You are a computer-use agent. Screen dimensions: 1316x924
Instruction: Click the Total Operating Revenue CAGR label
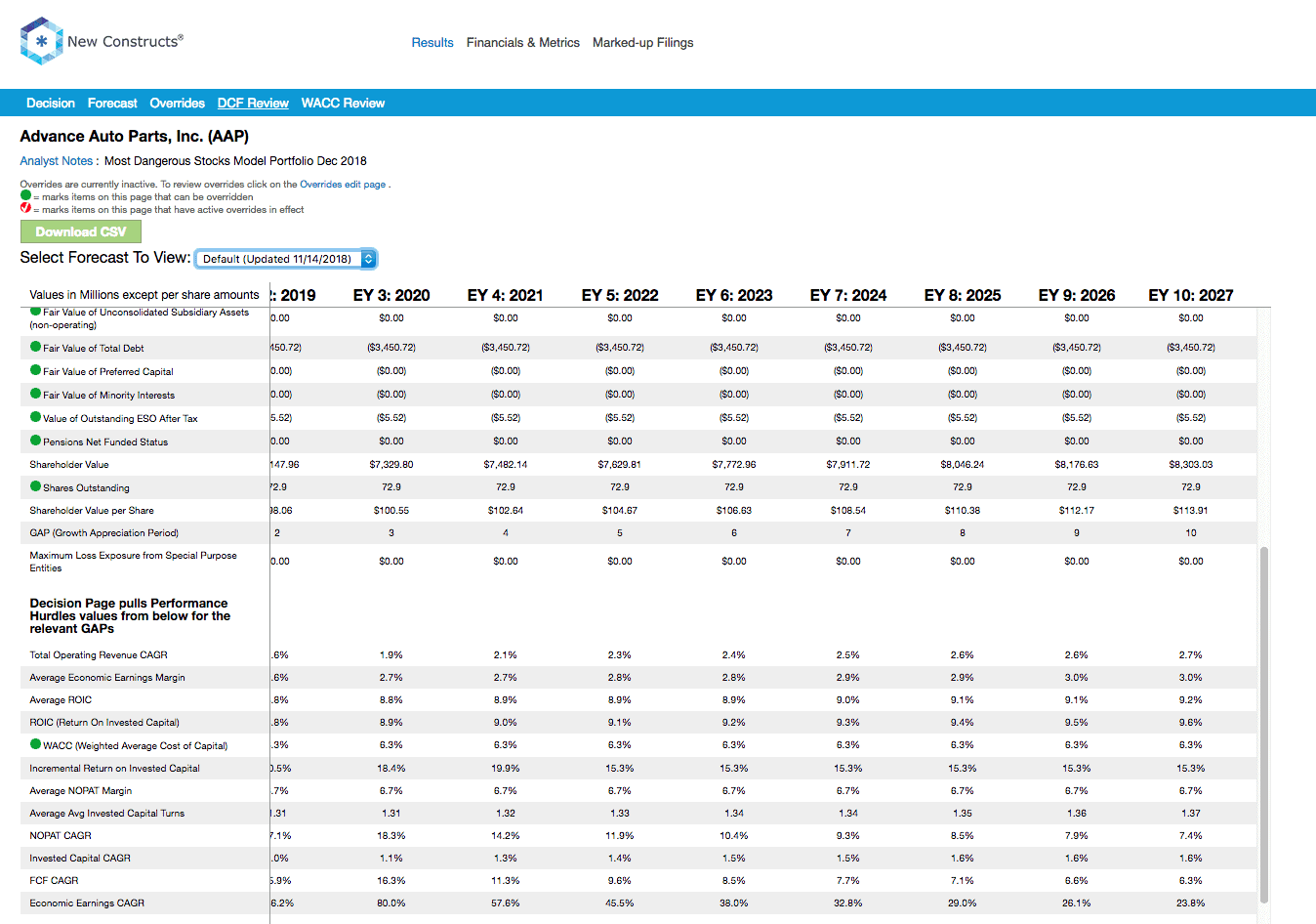[99, 654]
